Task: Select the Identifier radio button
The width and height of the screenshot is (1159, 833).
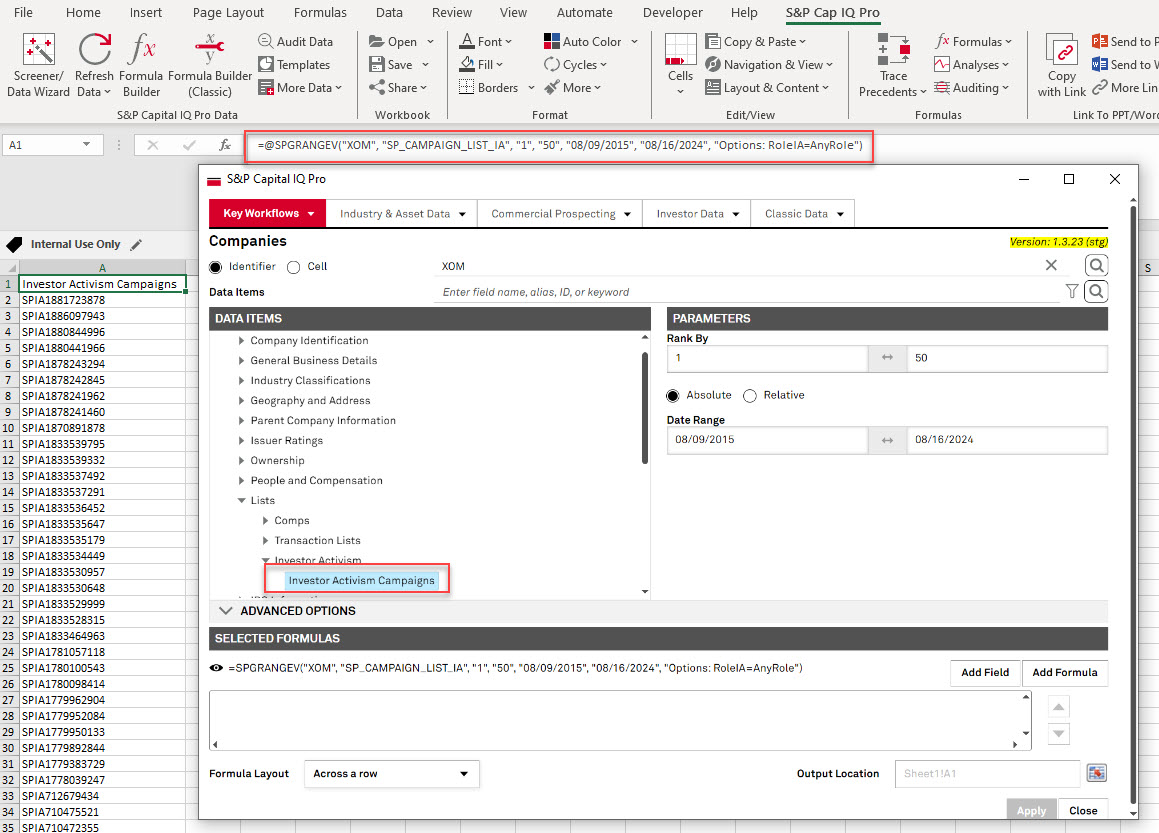Action: coord(215,267)
